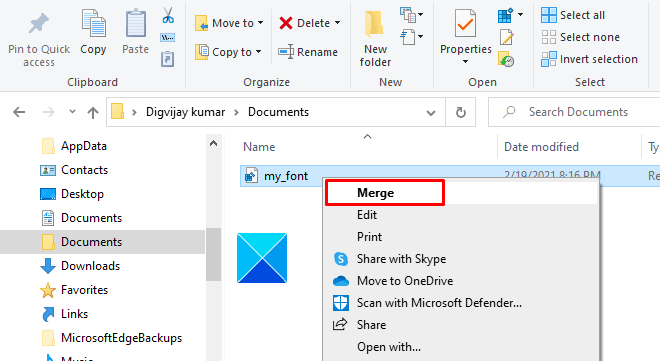
Task: Click Select all
Action: (x=573, y=15)
